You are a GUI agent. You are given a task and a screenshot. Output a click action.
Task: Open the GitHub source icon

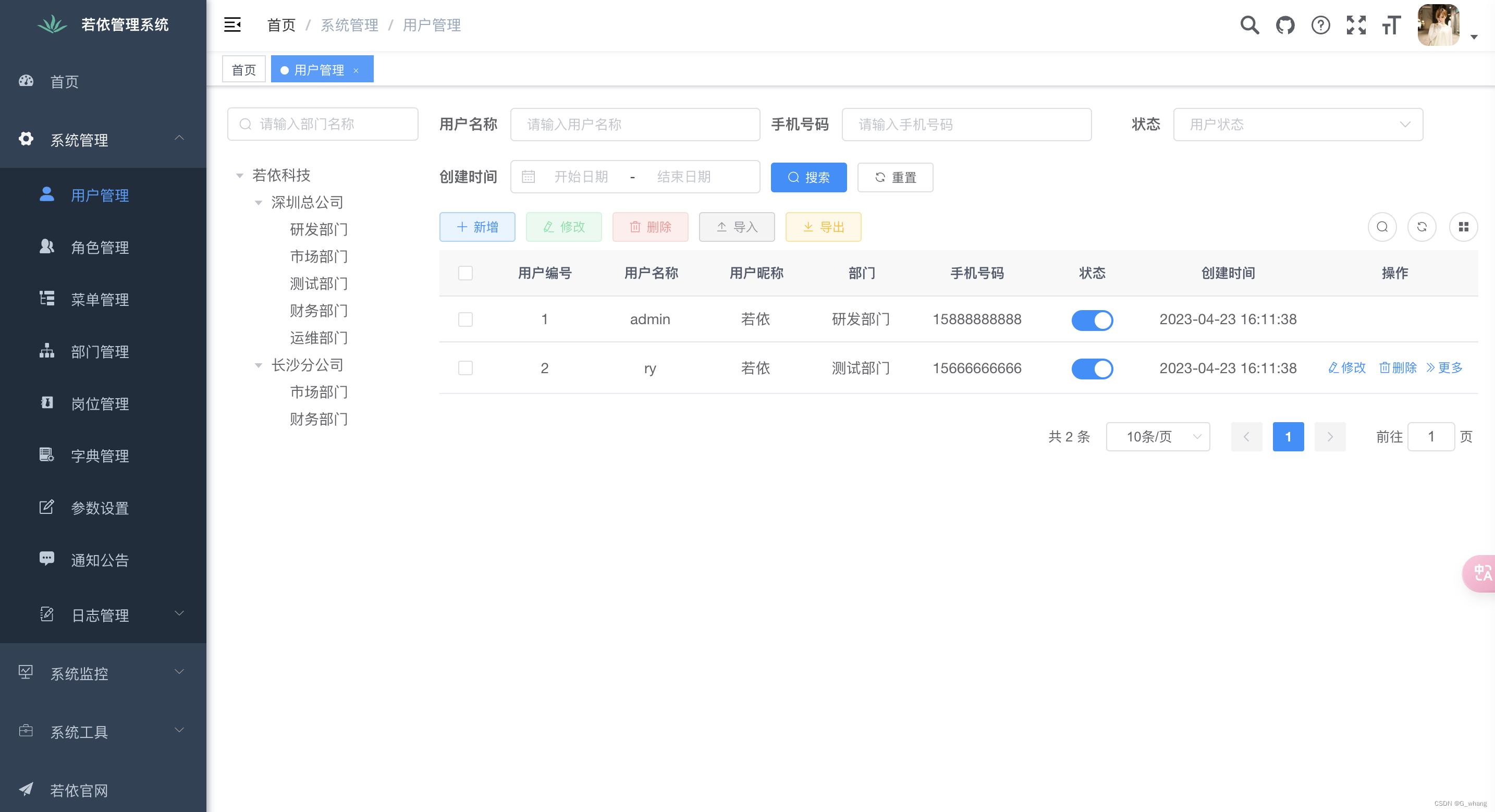tap(1285, 25)
